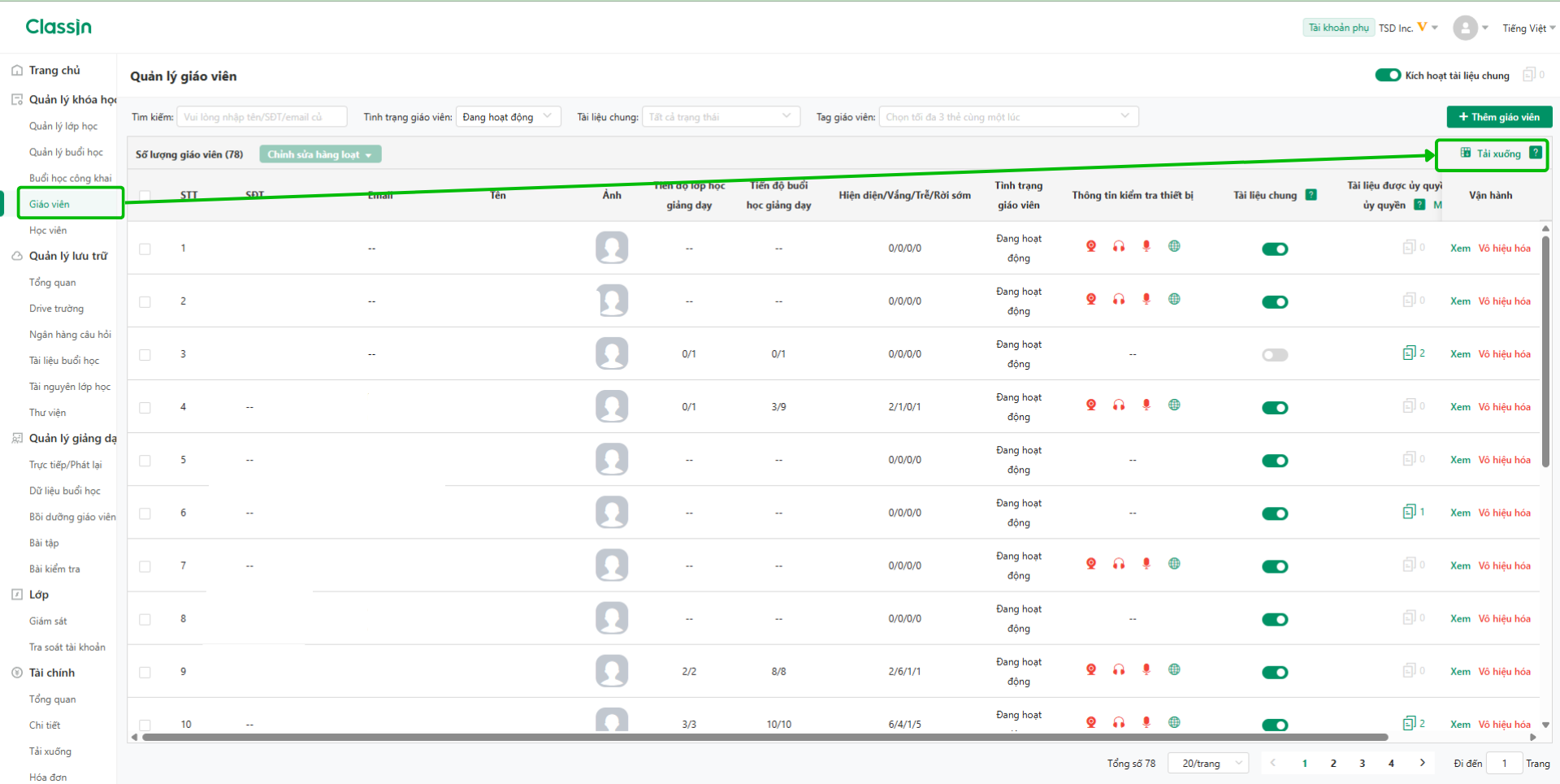Click the microphone check icon in row 7
The image size is (1560, 784).
pyautogui.click(x=1146, y=564)
